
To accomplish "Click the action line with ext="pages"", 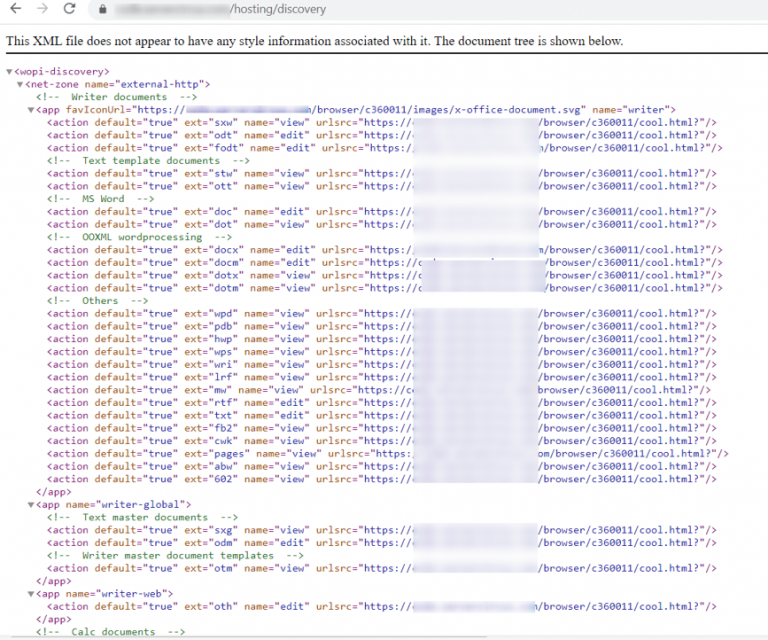I will 388,453.
